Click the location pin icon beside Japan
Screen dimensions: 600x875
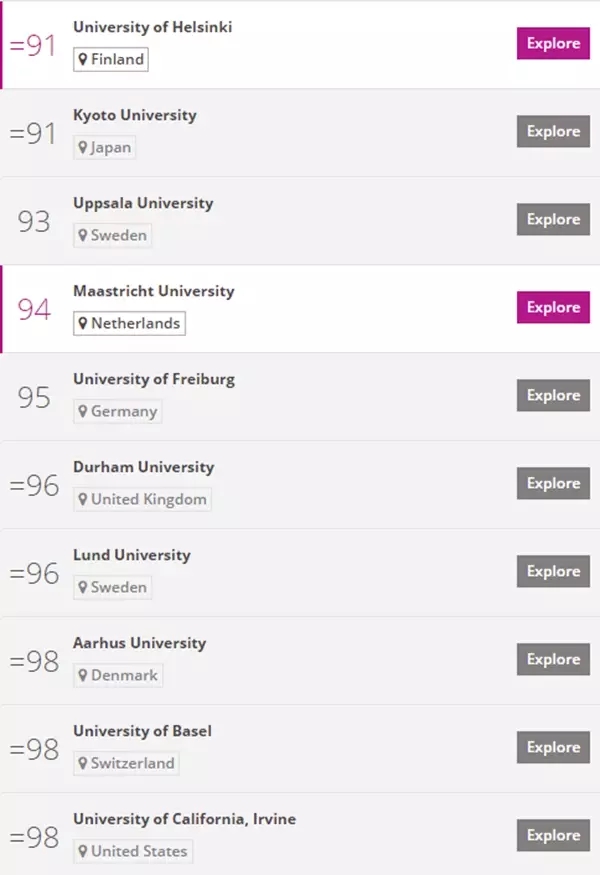pyautogui.click(x=83, y=147)
